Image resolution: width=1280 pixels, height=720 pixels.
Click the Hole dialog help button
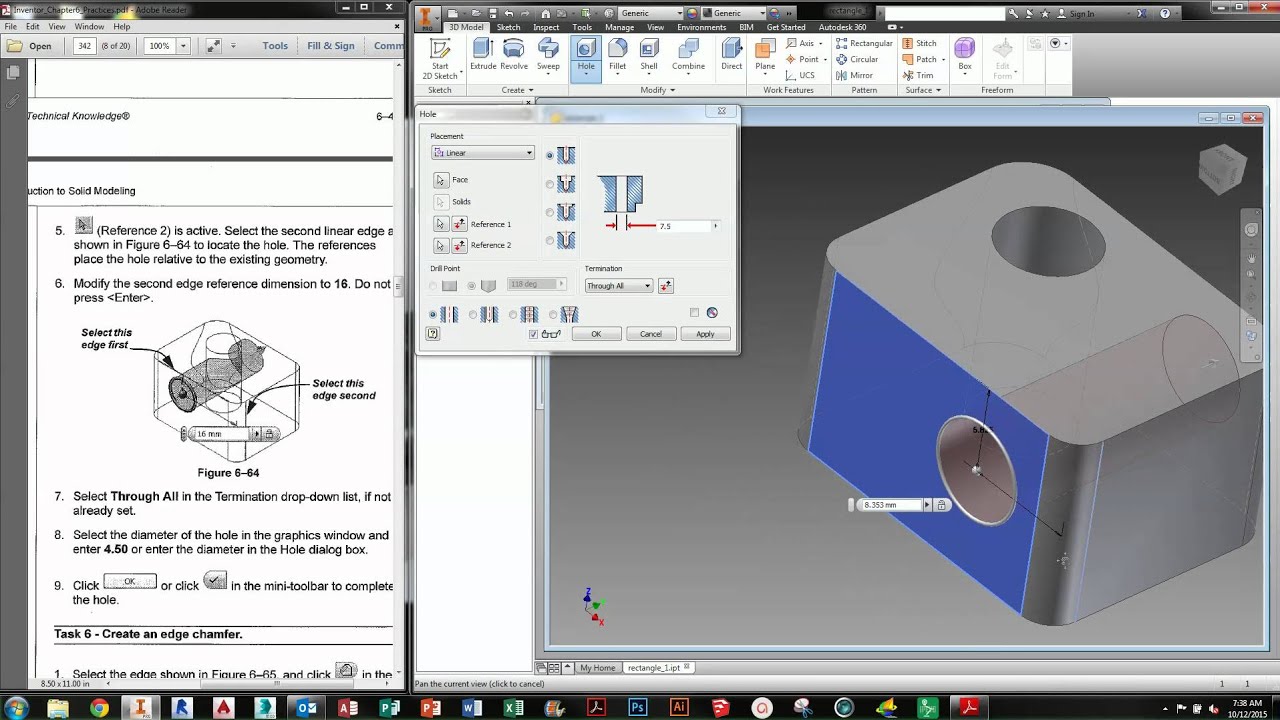click(x=433, y=334)
